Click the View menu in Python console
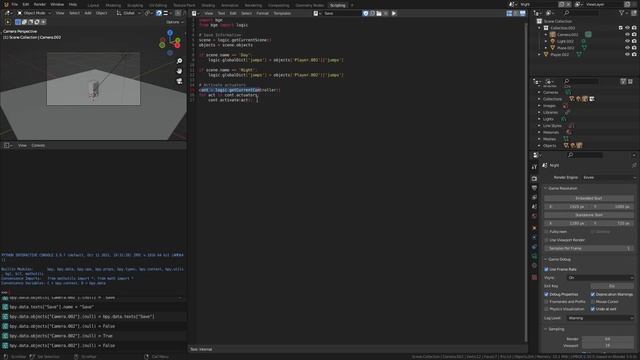This screenshot has height=360, width=640. pos(22,145)
